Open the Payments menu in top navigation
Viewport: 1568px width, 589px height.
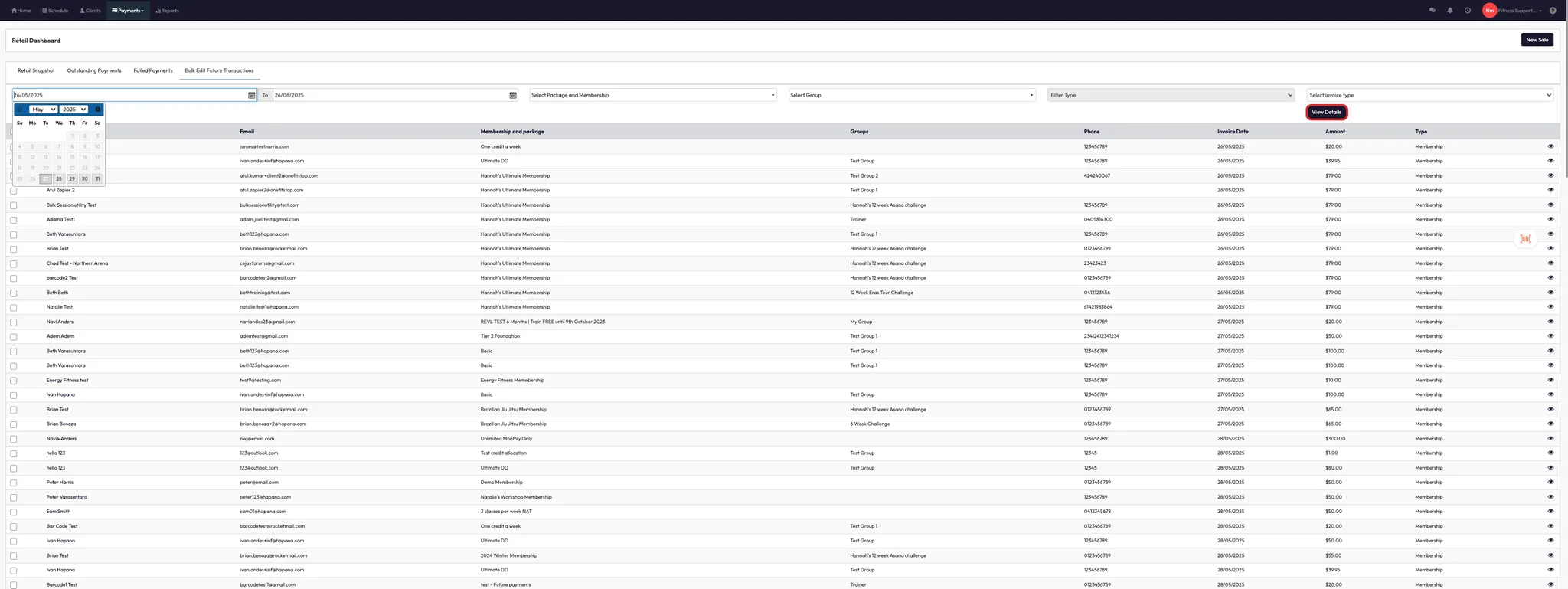coord(128,11)
